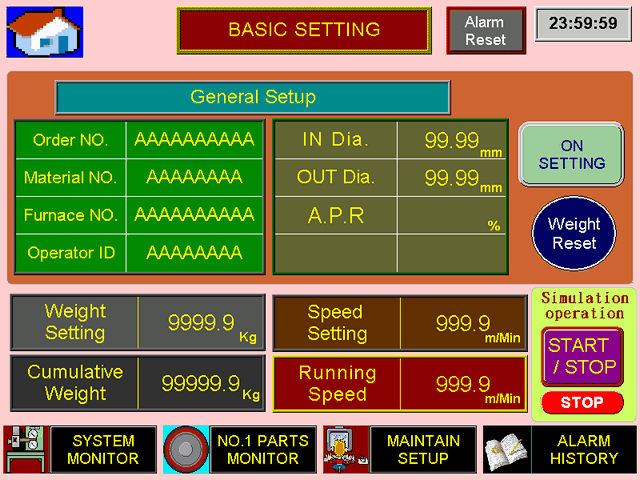This screenshot has width=640, height=480.
Task: Set the IN Dia. value in mm
Action: pyautogui.click(x=452, y=141)
